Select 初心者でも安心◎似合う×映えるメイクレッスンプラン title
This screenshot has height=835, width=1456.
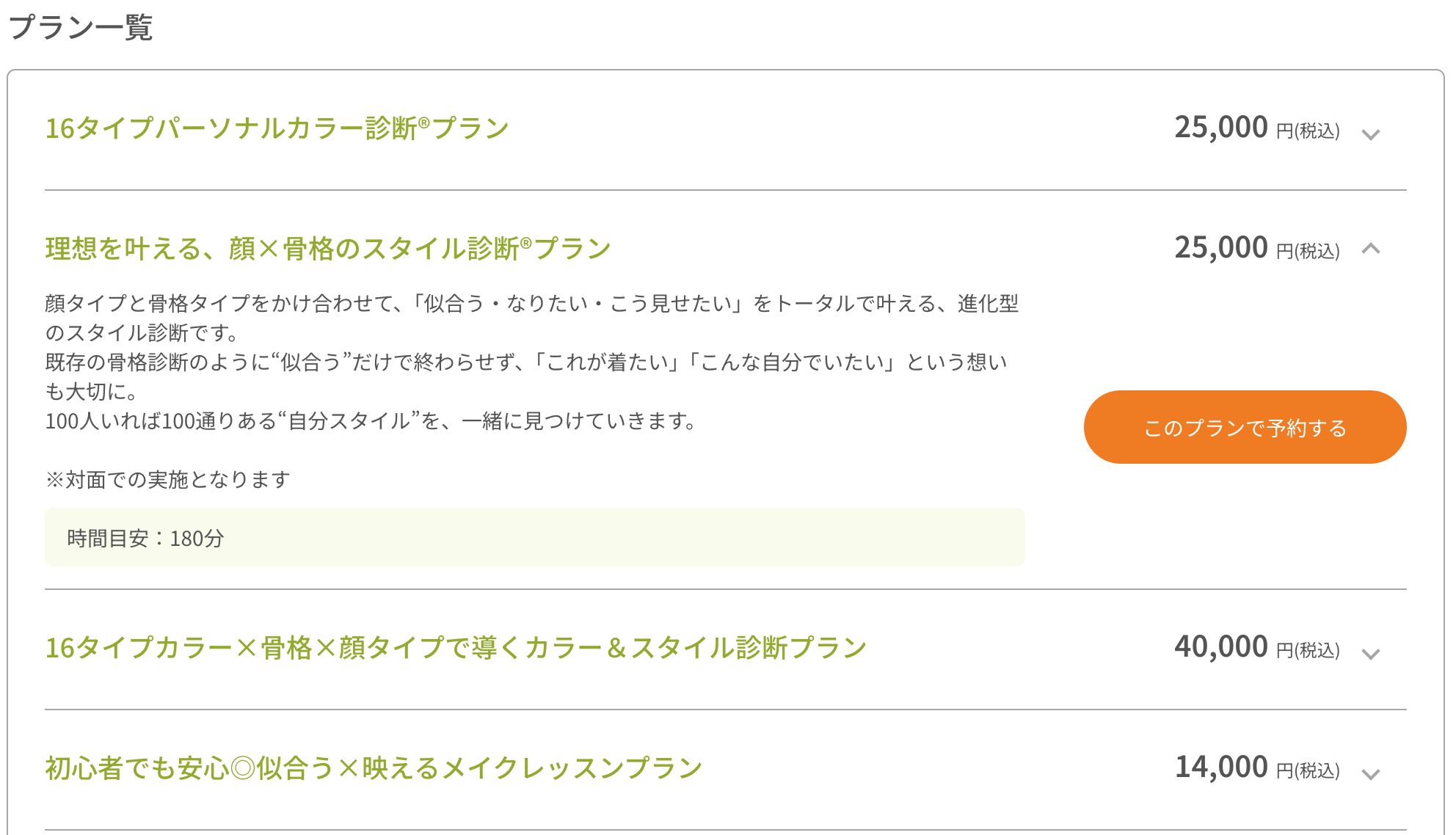[374, 768]
